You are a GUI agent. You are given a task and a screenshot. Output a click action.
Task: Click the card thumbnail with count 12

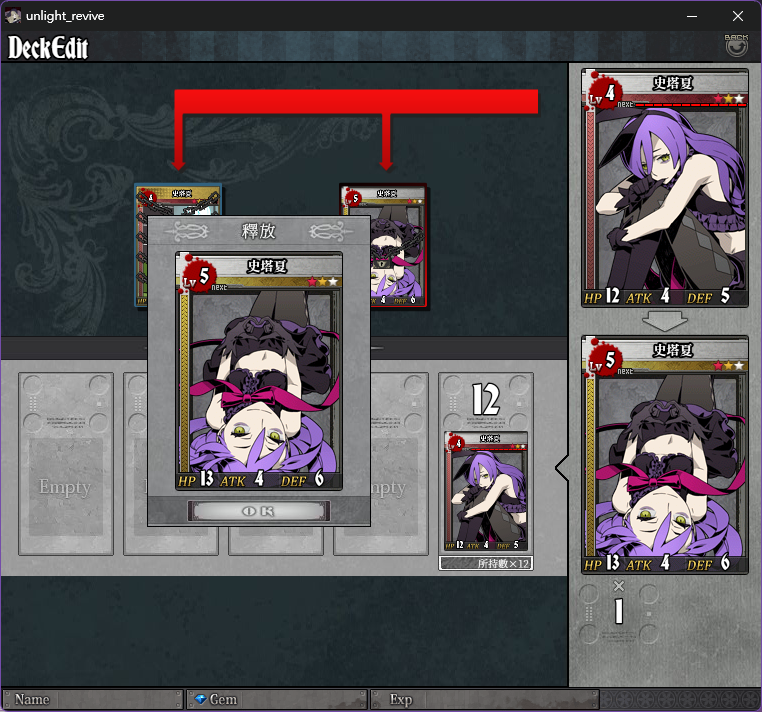pos(486,491)
